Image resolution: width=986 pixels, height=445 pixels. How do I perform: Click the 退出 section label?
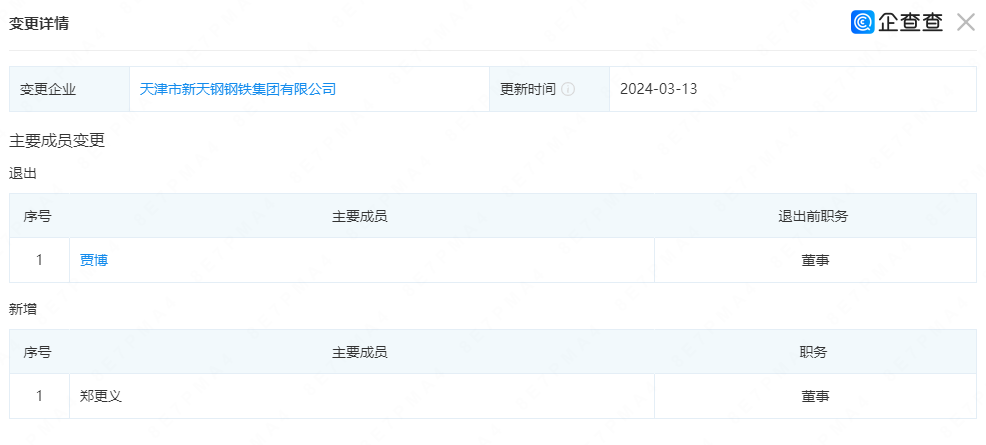(x=23, y=174)
